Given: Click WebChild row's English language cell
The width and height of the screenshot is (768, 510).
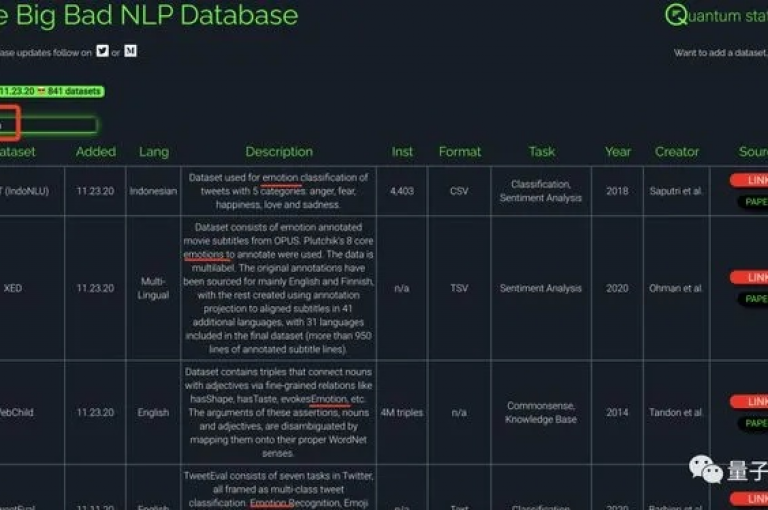Looking at the screenshot, I should pos(153,413).
